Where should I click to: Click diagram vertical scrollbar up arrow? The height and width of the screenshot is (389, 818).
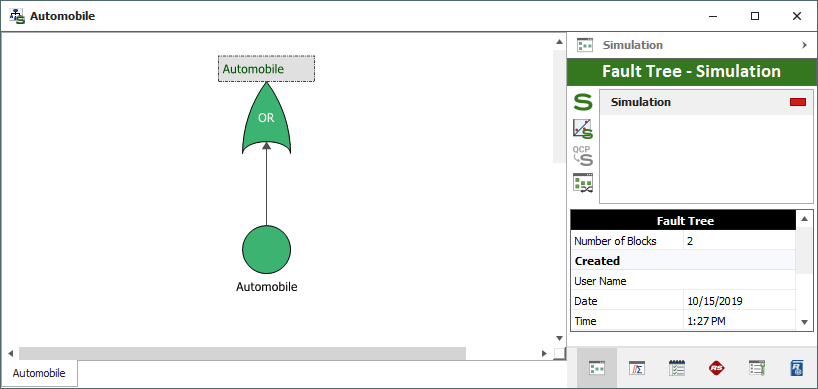point(559,42)
